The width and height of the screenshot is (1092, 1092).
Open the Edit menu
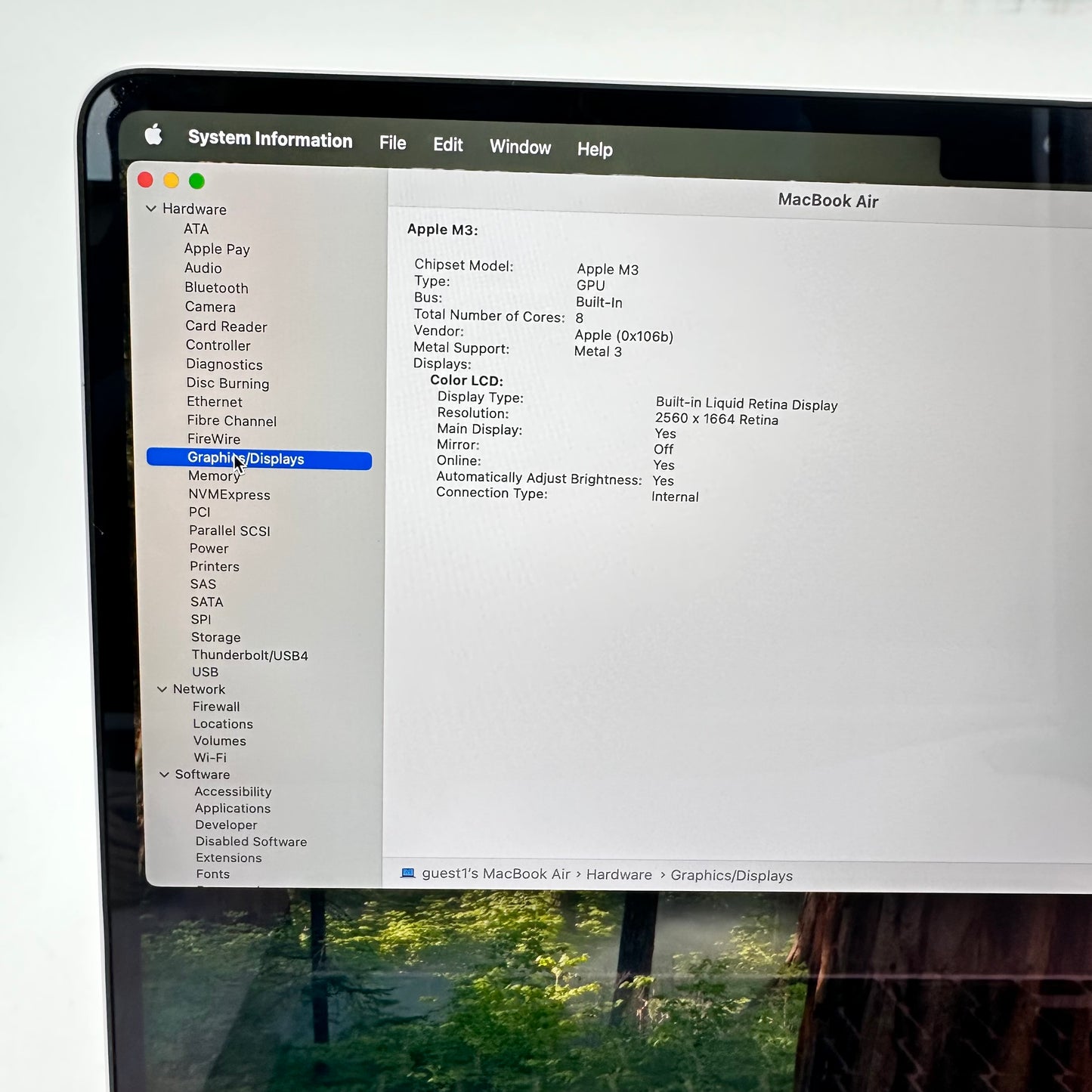(447, 144)
